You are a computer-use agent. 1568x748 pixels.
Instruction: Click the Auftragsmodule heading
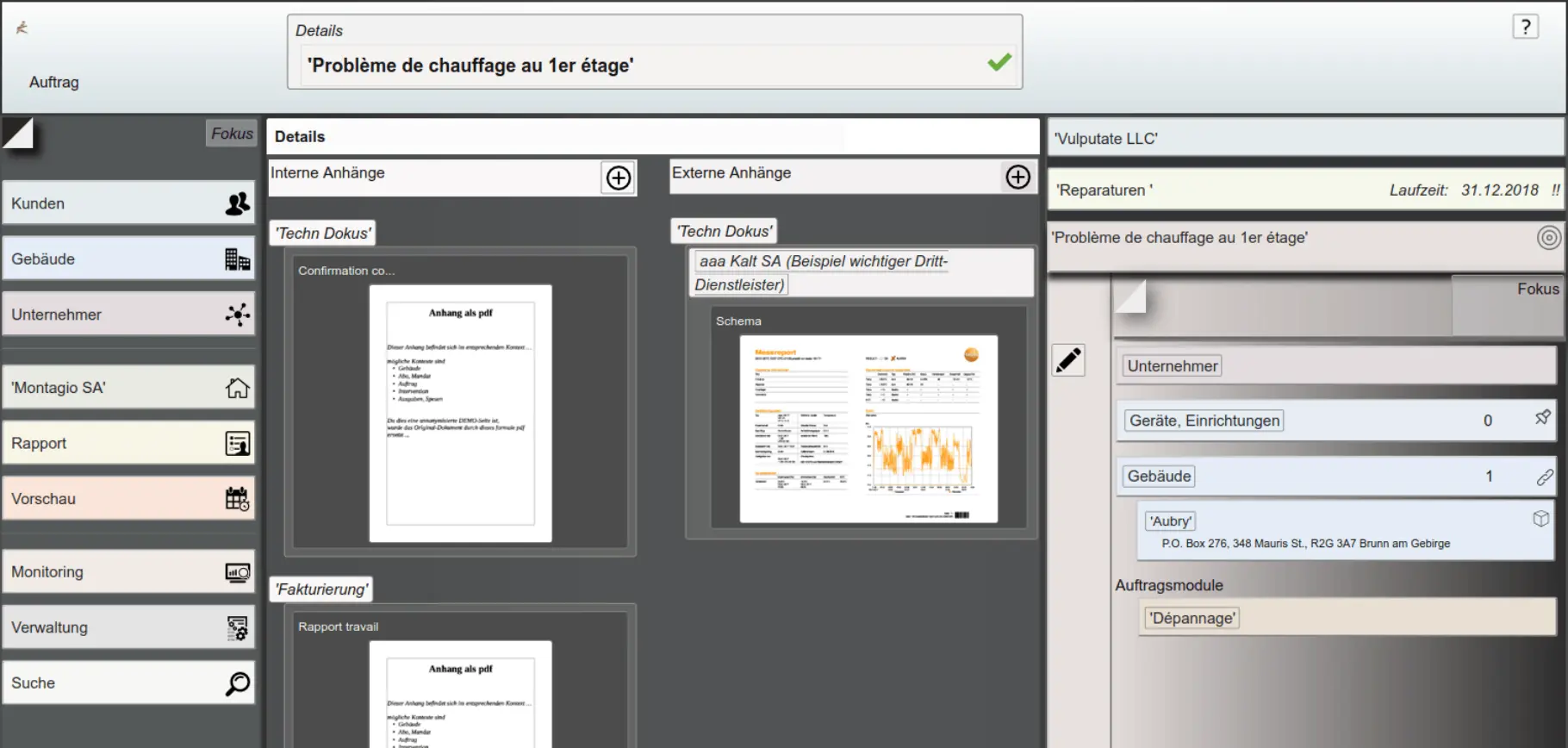point(1168,585)
